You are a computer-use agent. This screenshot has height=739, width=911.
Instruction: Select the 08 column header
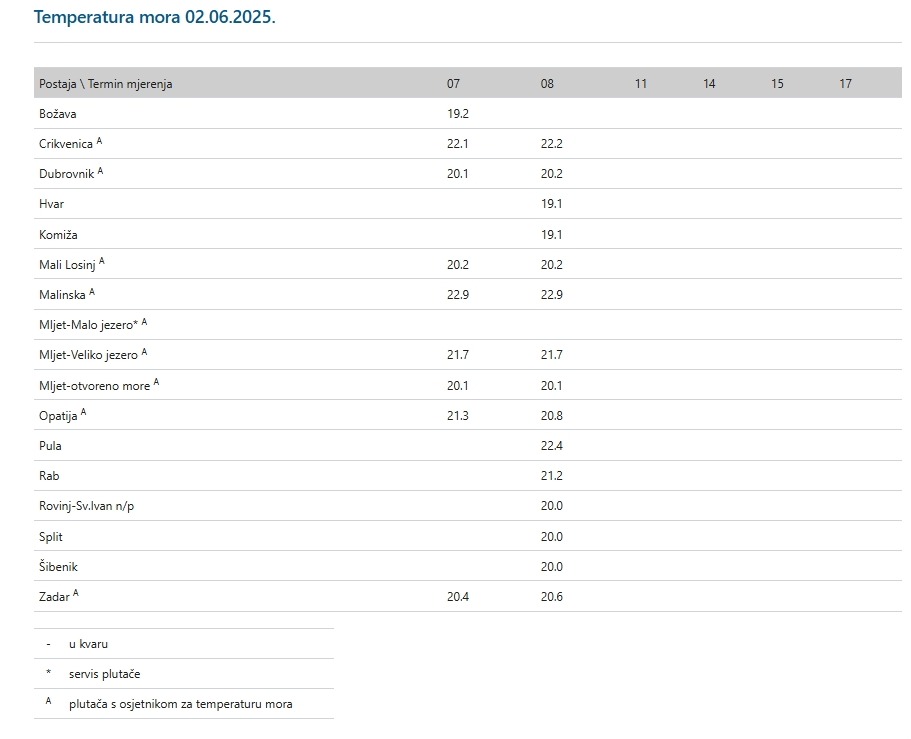point(547,84)
